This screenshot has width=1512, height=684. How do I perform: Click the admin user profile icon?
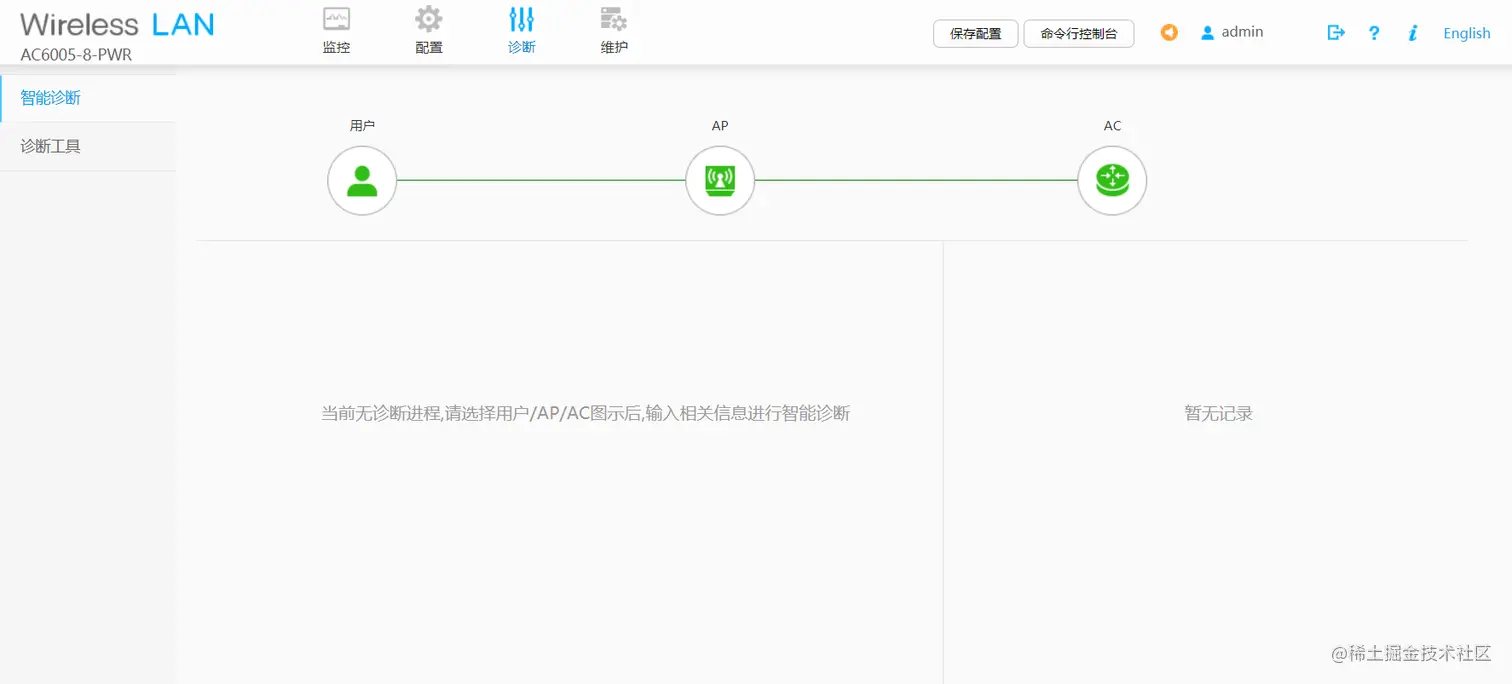click(x=1207, y=32)
